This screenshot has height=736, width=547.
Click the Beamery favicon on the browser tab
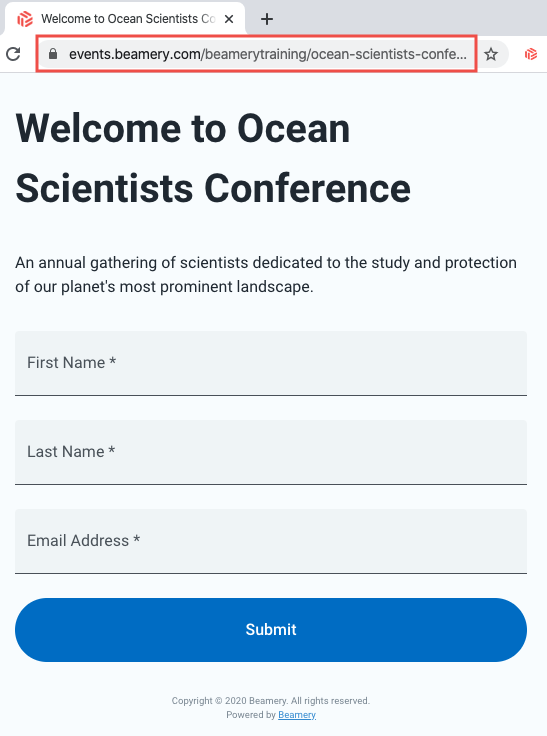coord(25,19)
